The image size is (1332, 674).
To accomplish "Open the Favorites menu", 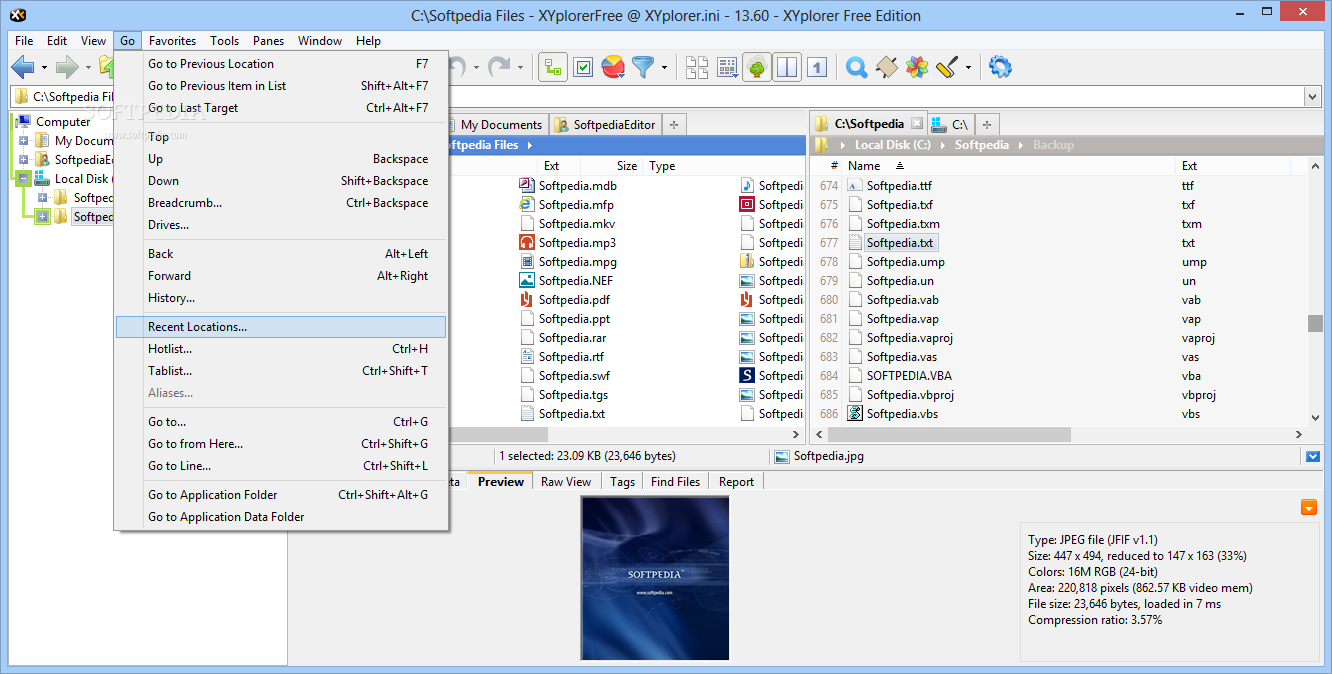I will (x=172, y=41).
